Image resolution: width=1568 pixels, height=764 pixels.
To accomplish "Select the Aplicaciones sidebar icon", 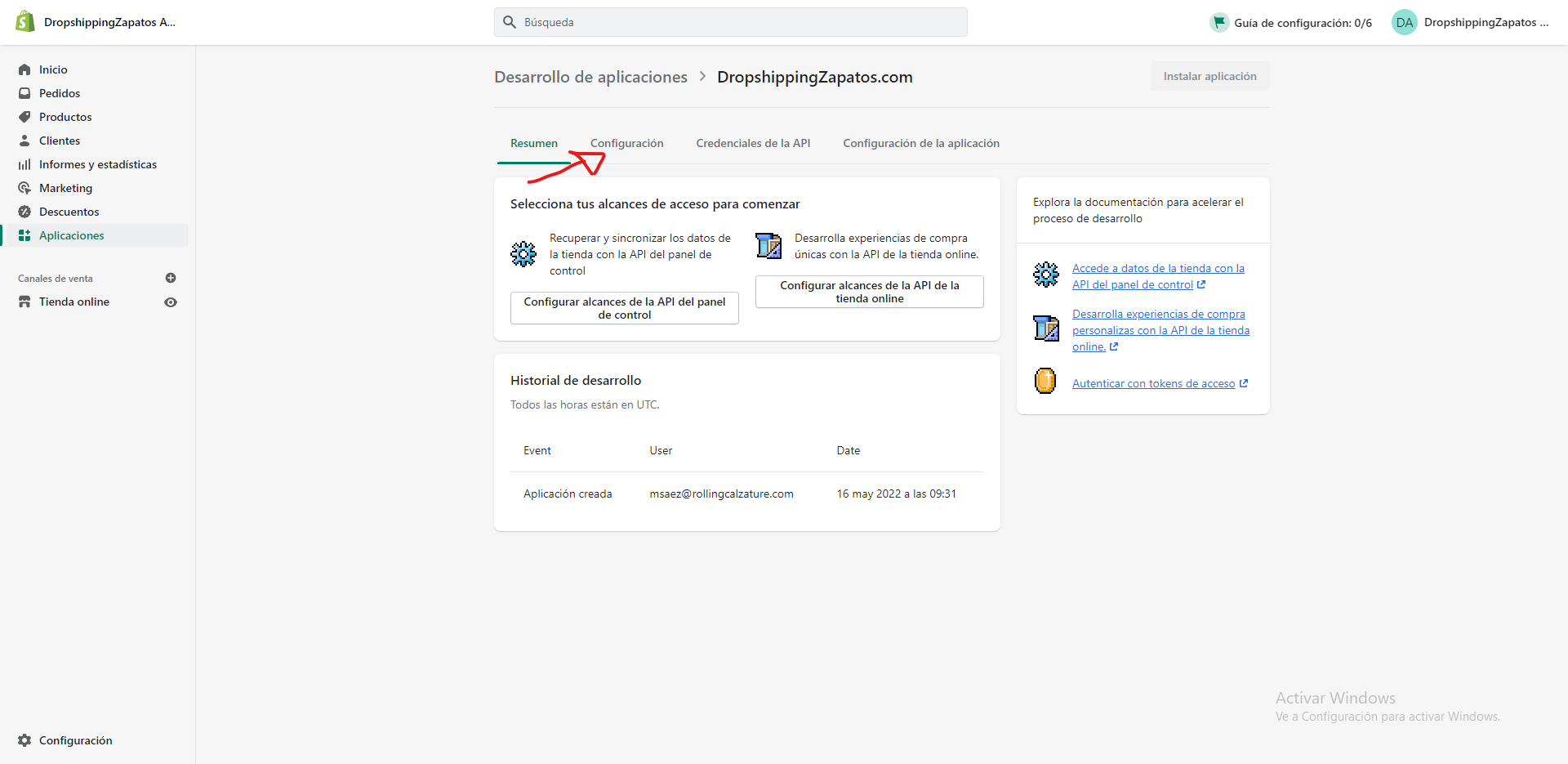I will pyautogui.click(x=24, y=235).
